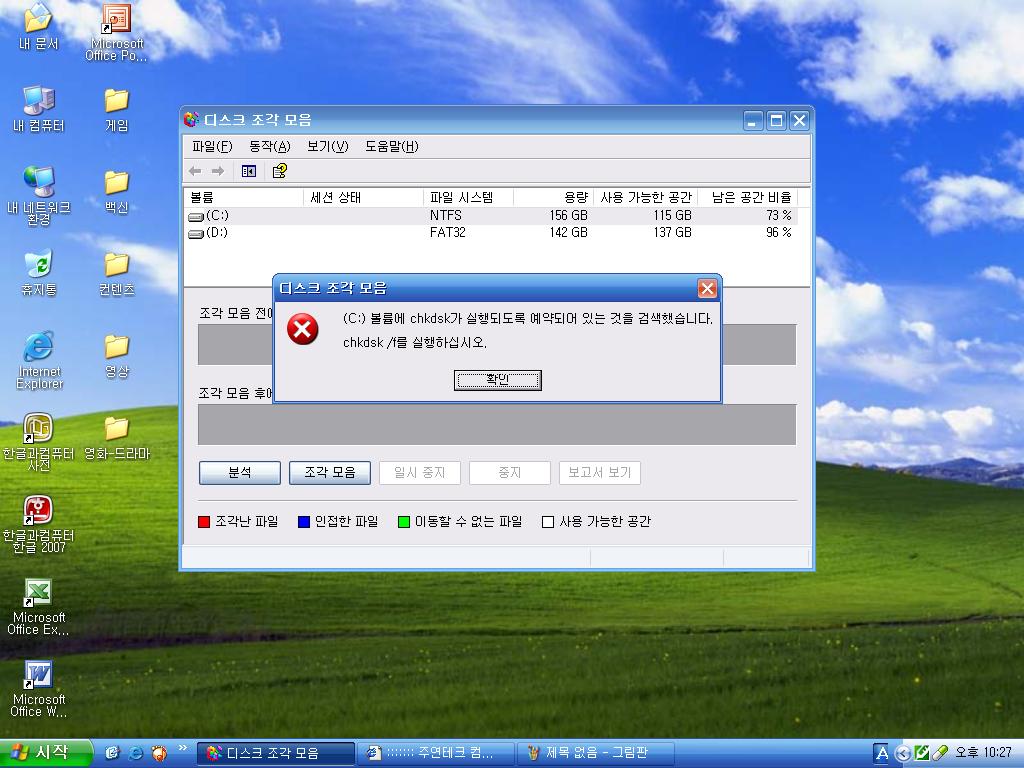Click the help toolbar icon
This screenshot has width=1024, height=768.
point(280,171)
